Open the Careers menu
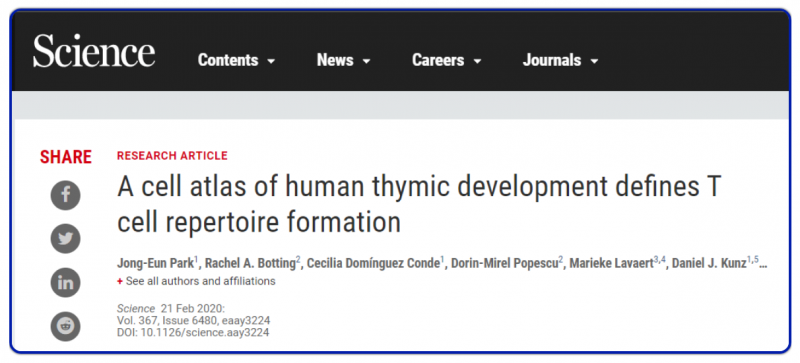Viewport: 800px width, 363px height. pyautogui.click(x=446, y=60)
